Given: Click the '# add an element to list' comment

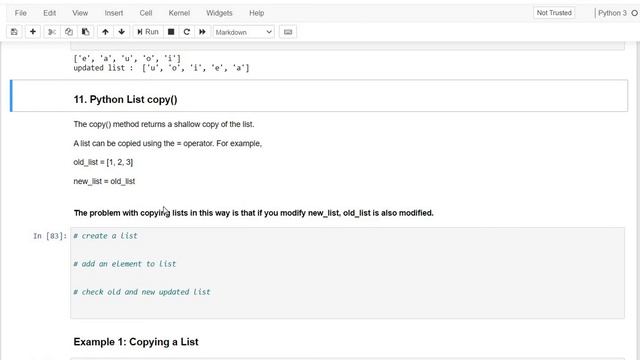Looking at the screenshot, I should coord(124,264).
